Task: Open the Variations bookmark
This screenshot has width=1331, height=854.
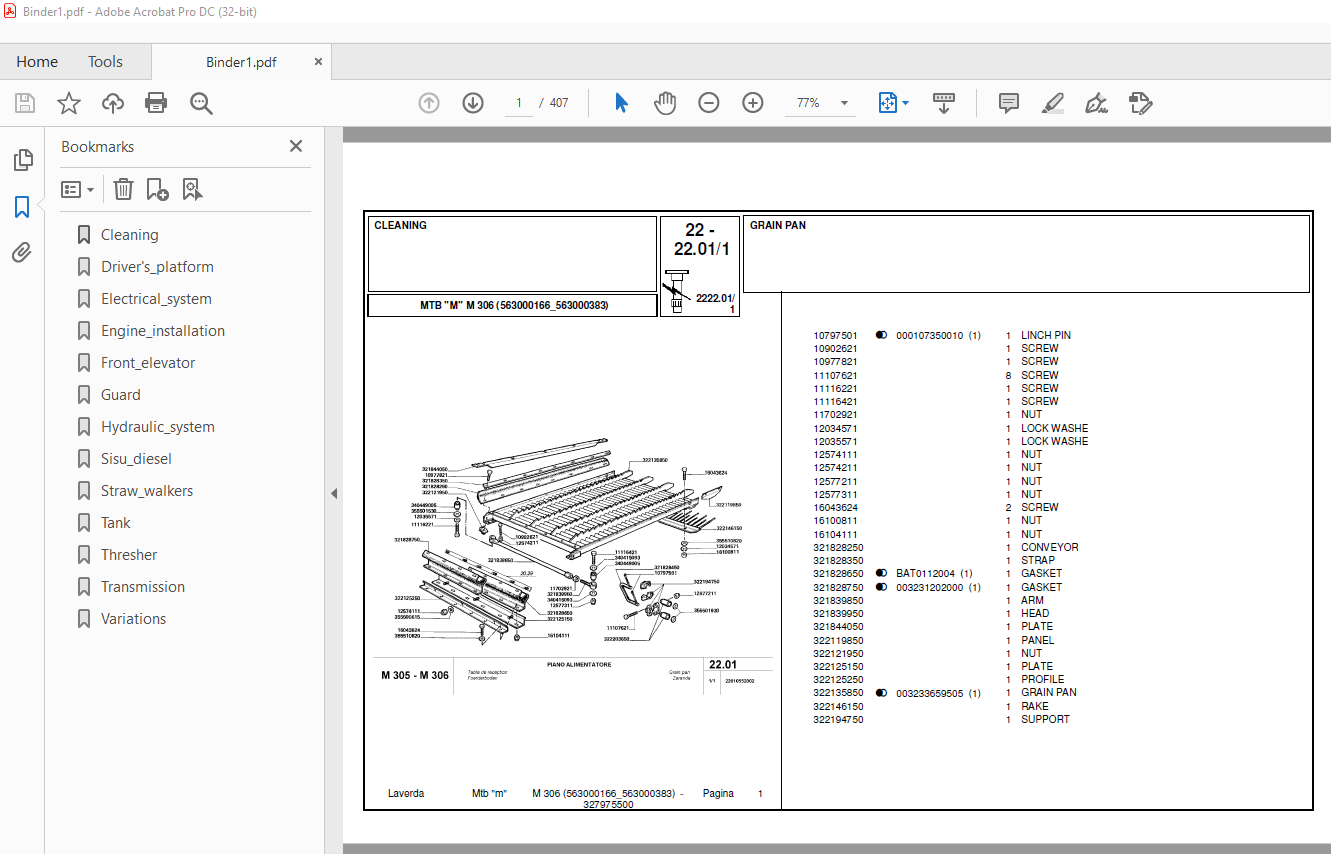Action: click(134, 619)
